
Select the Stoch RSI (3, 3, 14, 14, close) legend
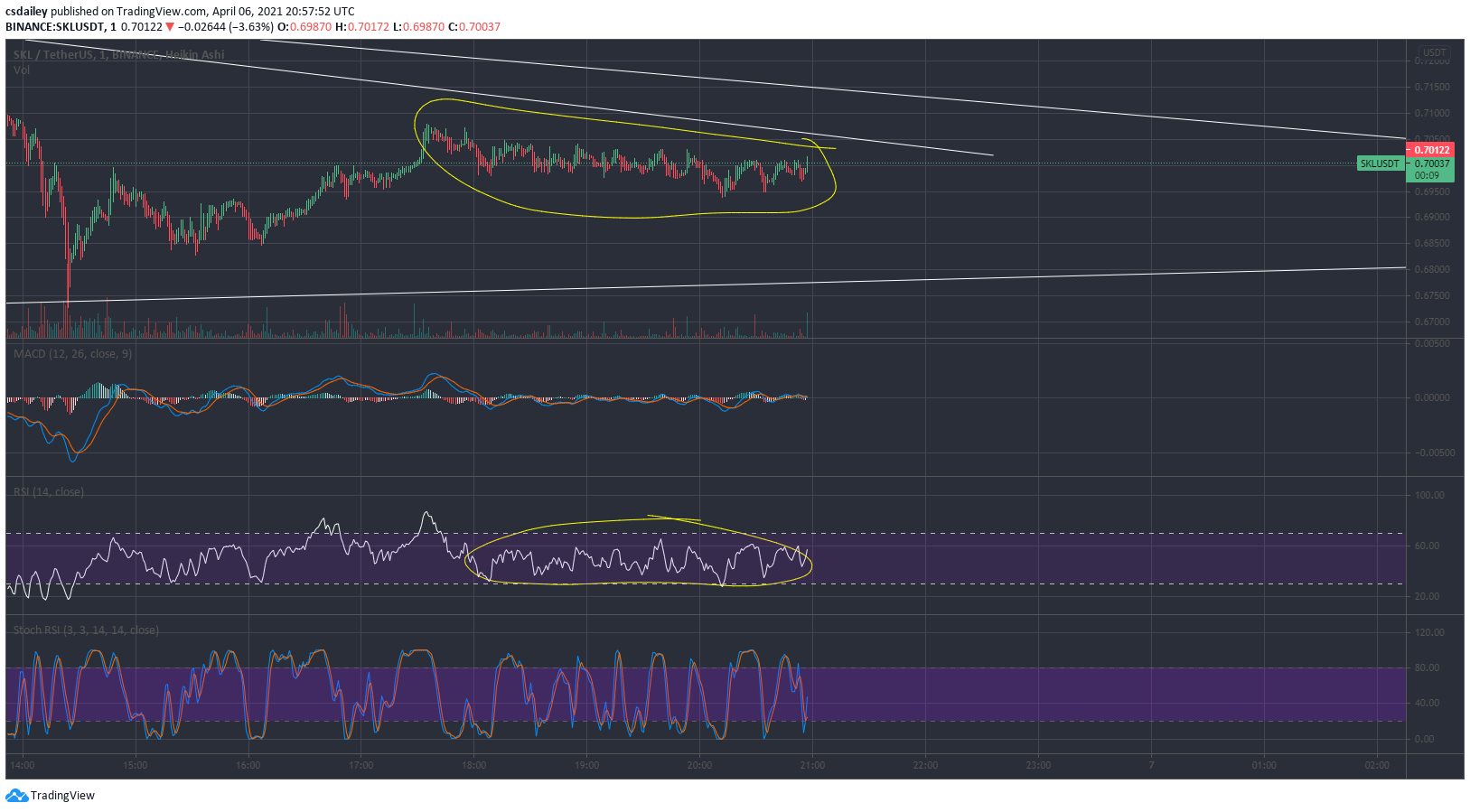click(x=86, y=630)
